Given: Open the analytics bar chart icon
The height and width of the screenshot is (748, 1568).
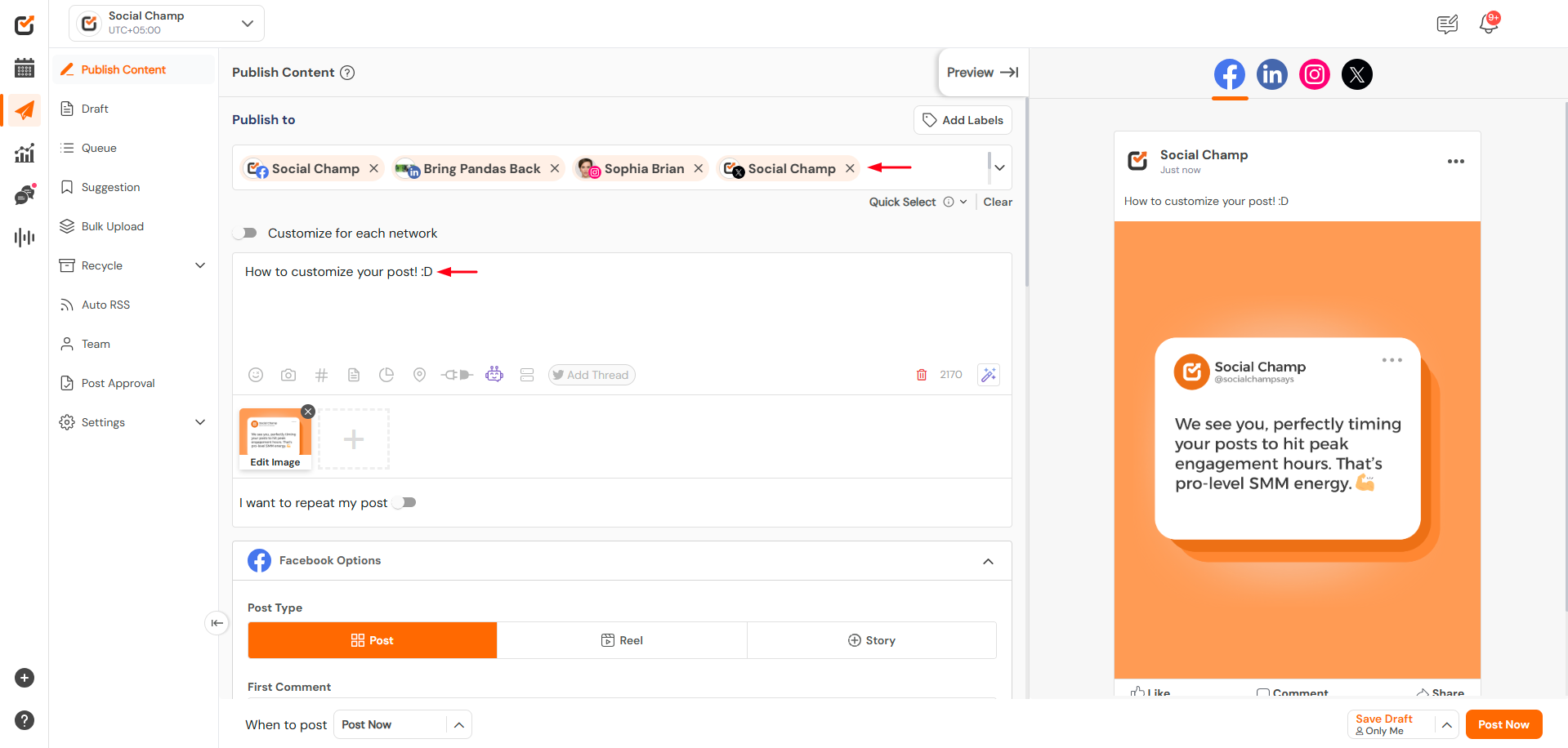Looking at the screenshot, I should [x=25, y=153].
